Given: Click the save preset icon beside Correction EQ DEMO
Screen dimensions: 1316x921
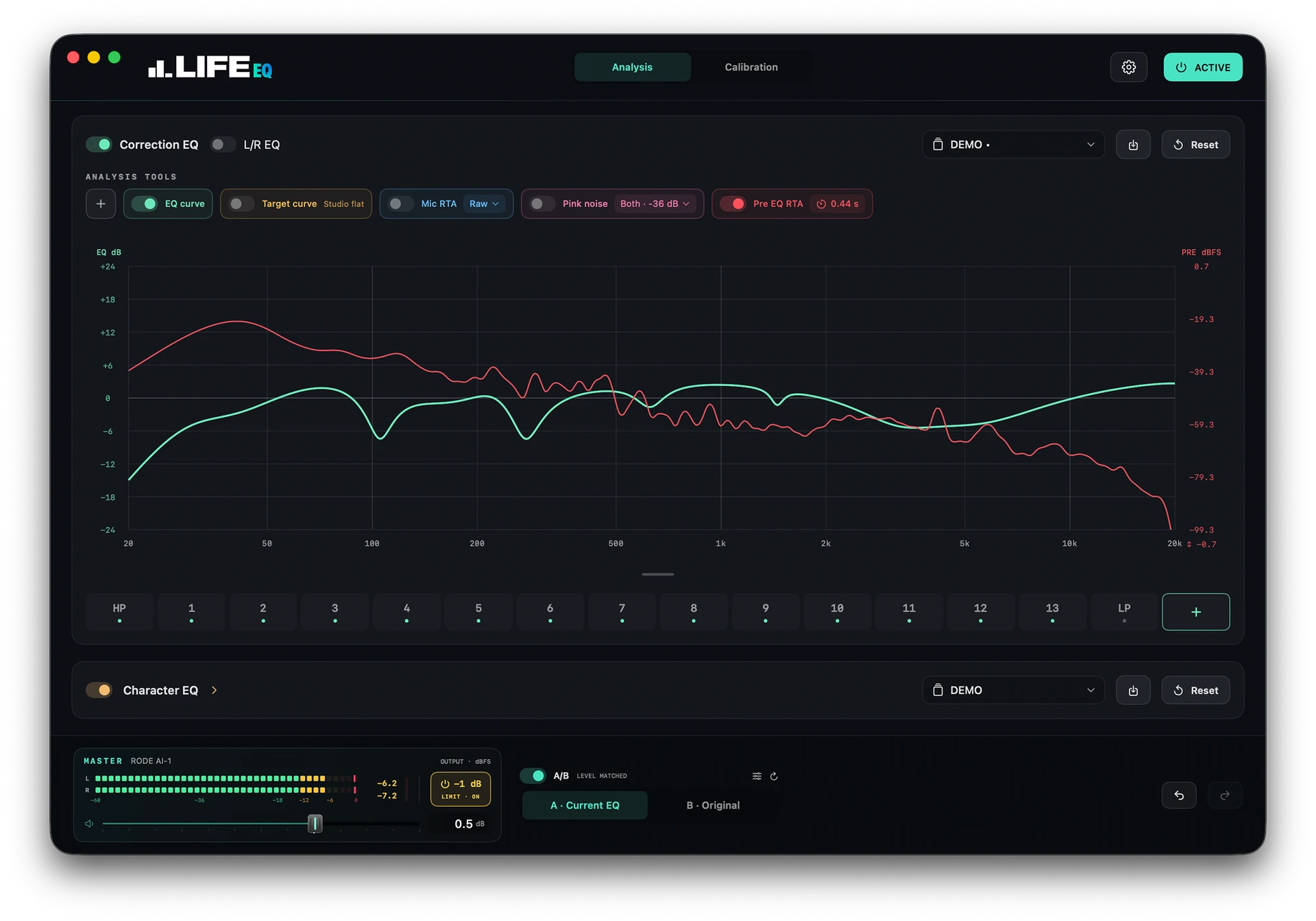Looking at the screenshot, I should coord(1133,145).
